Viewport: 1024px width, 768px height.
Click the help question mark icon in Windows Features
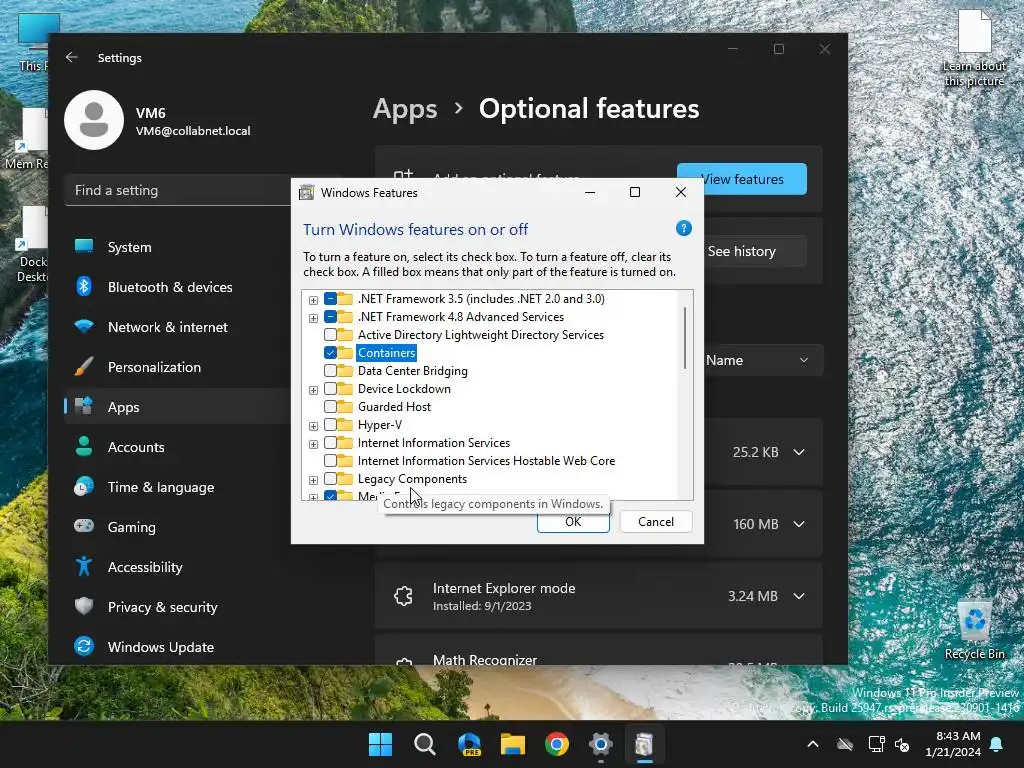[683, 229]
